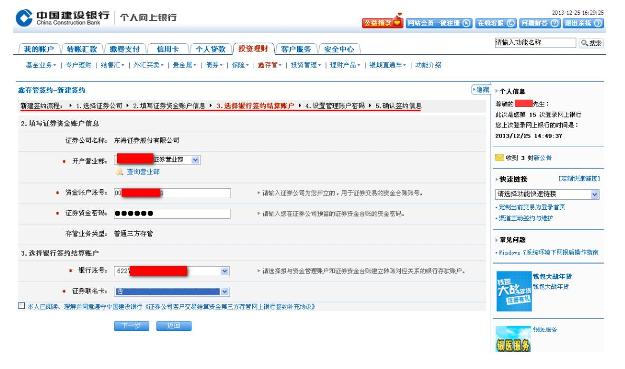The image size is (625, 369).
Task: Click the 下一步 button
Action: pos(132,326)
